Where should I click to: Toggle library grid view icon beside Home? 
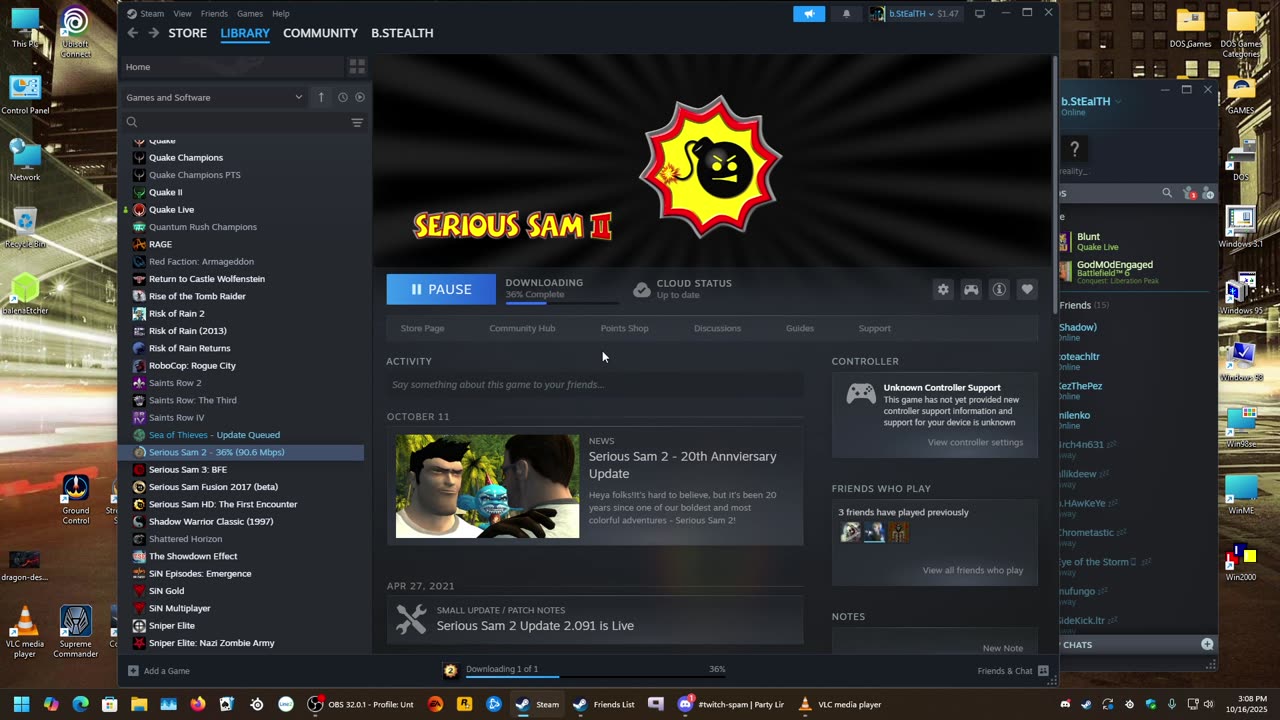click(x=357, y=67)
